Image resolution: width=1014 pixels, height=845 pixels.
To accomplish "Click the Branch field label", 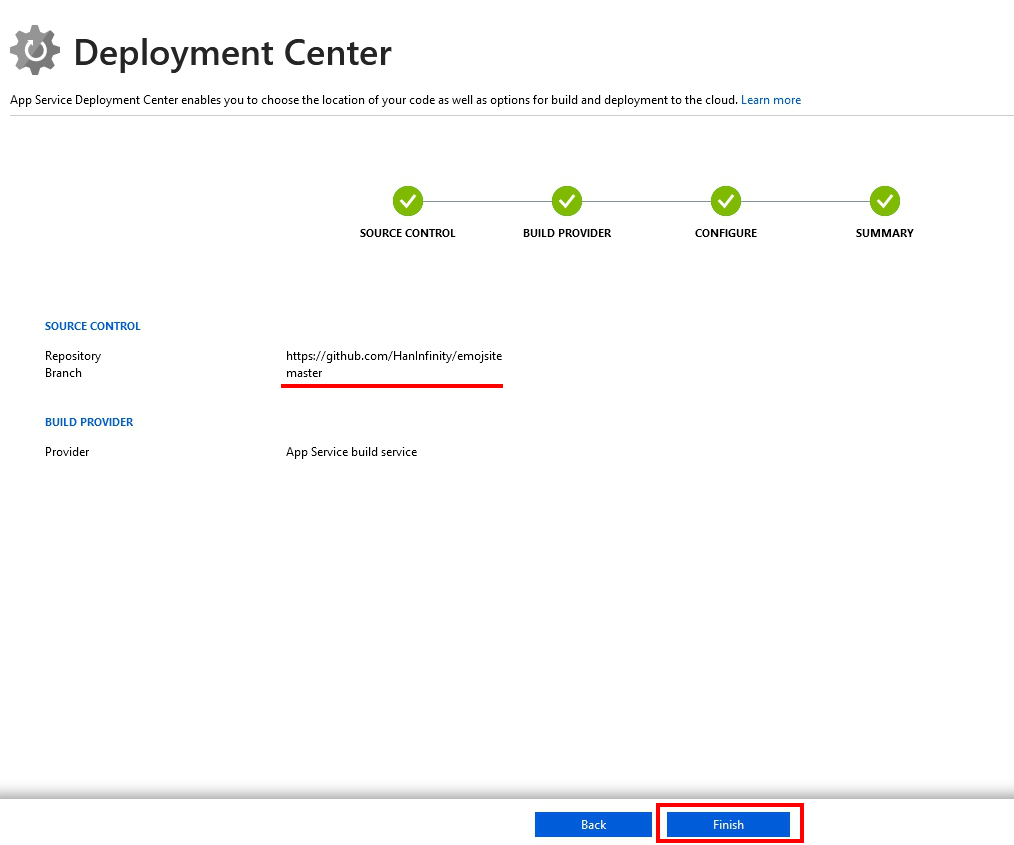I will point(63,373).
